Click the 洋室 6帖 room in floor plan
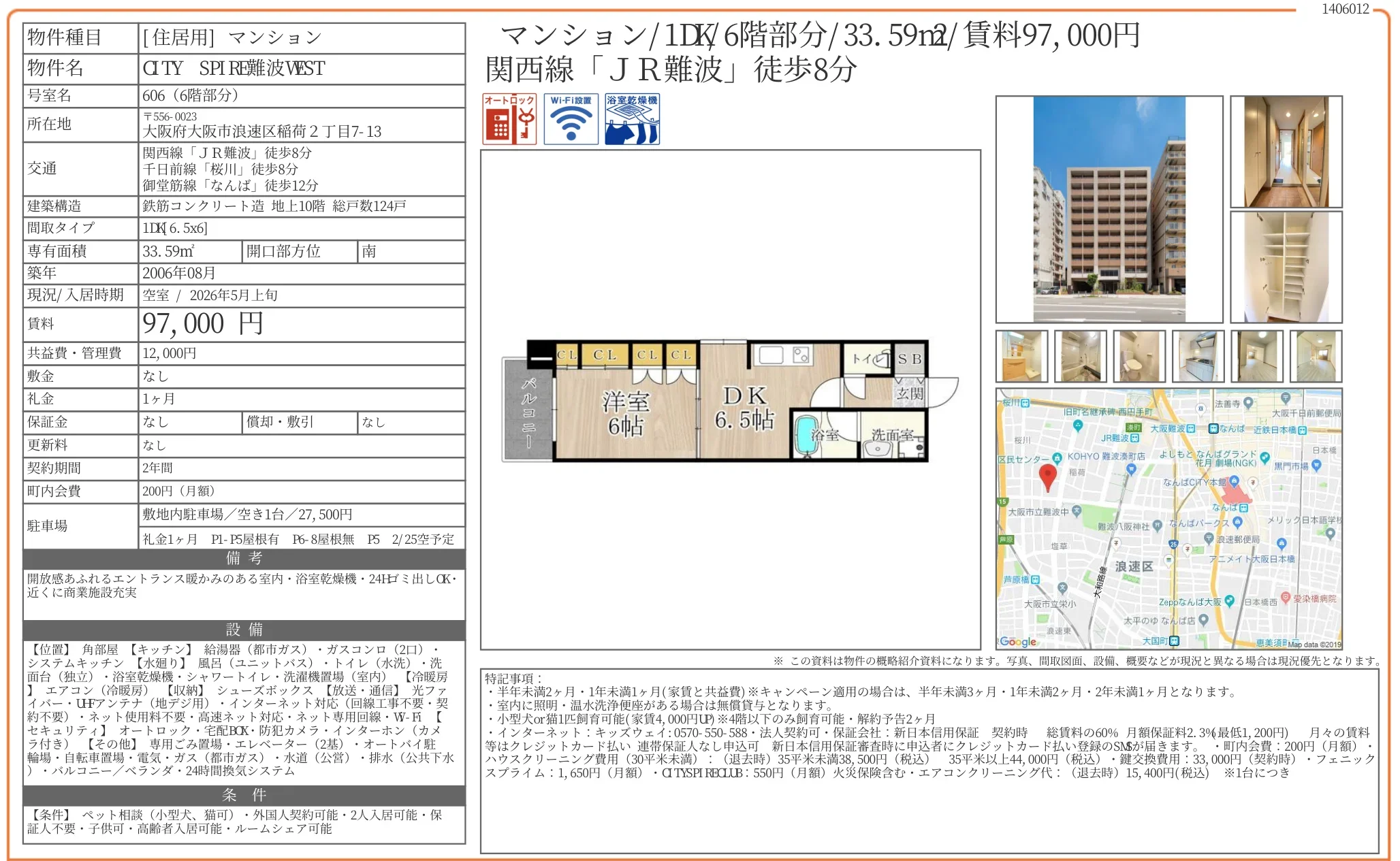Screen dimensions: 1400x861 [625, 414]
